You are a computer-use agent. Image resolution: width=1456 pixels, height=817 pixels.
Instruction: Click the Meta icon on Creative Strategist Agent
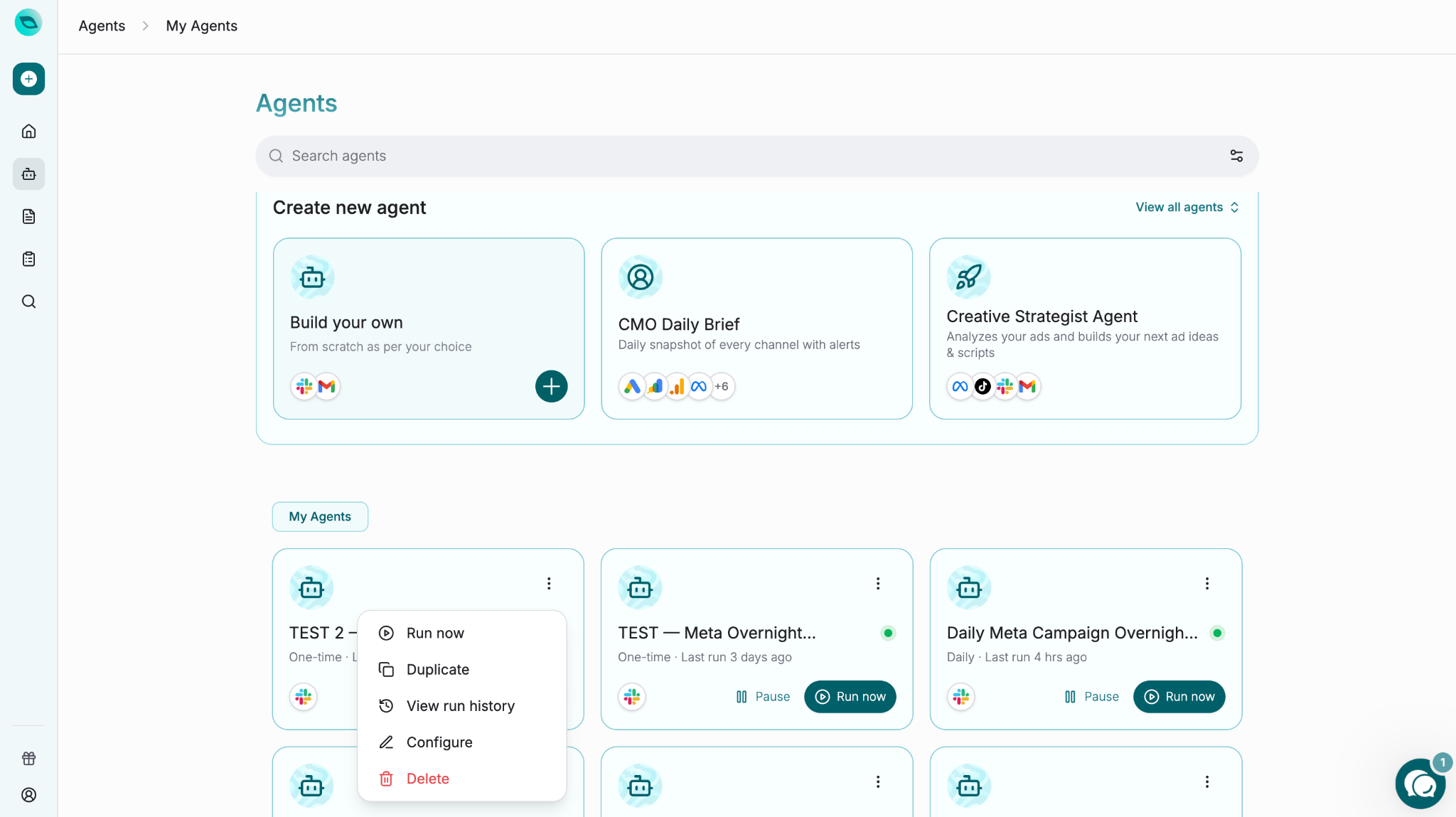[x=960, y=386]
